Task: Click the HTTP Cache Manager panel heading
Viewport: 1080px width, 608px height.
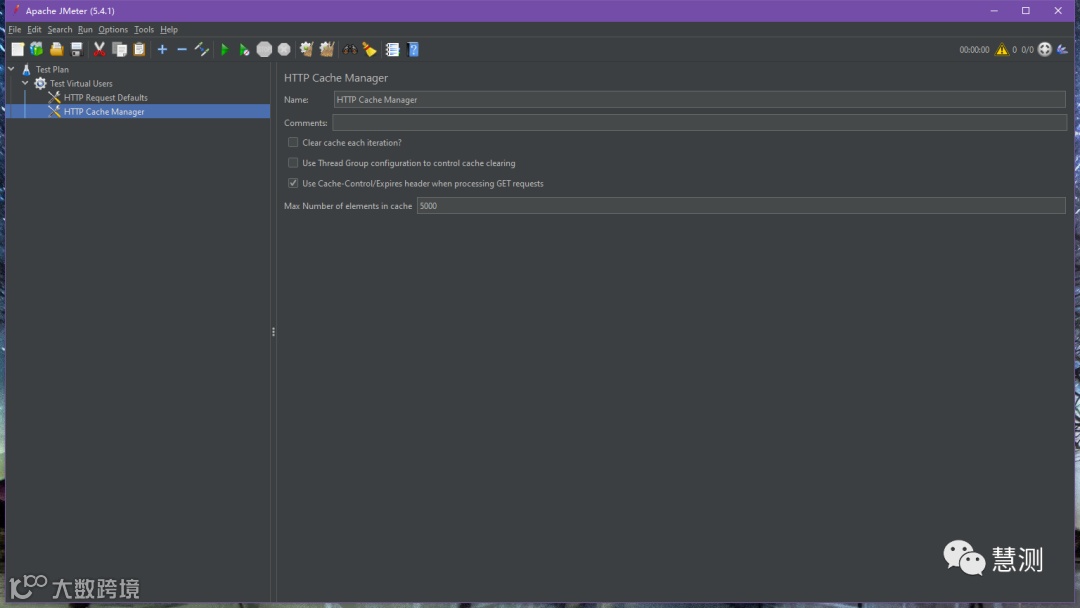Action: coord(335,78)
